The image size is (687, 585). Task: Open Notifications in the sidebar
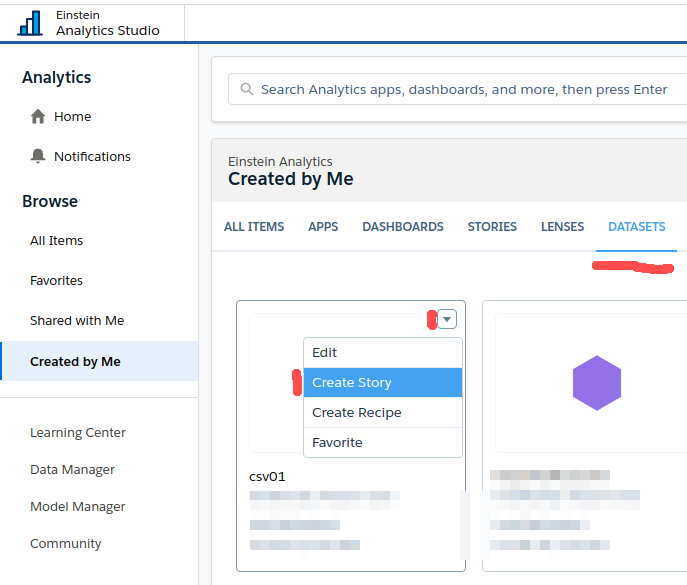(92, 156)
